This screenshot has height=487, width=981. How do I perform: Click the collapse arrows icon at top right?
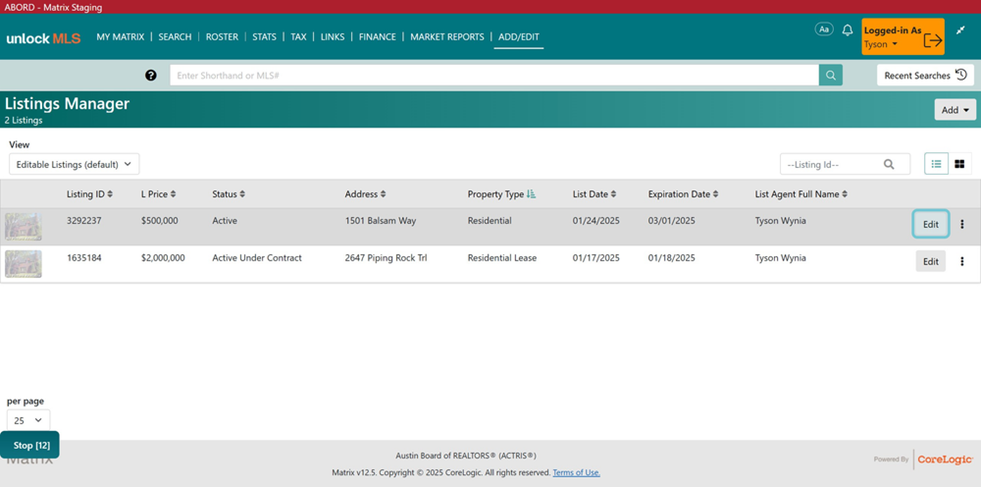tap(961, 29)
